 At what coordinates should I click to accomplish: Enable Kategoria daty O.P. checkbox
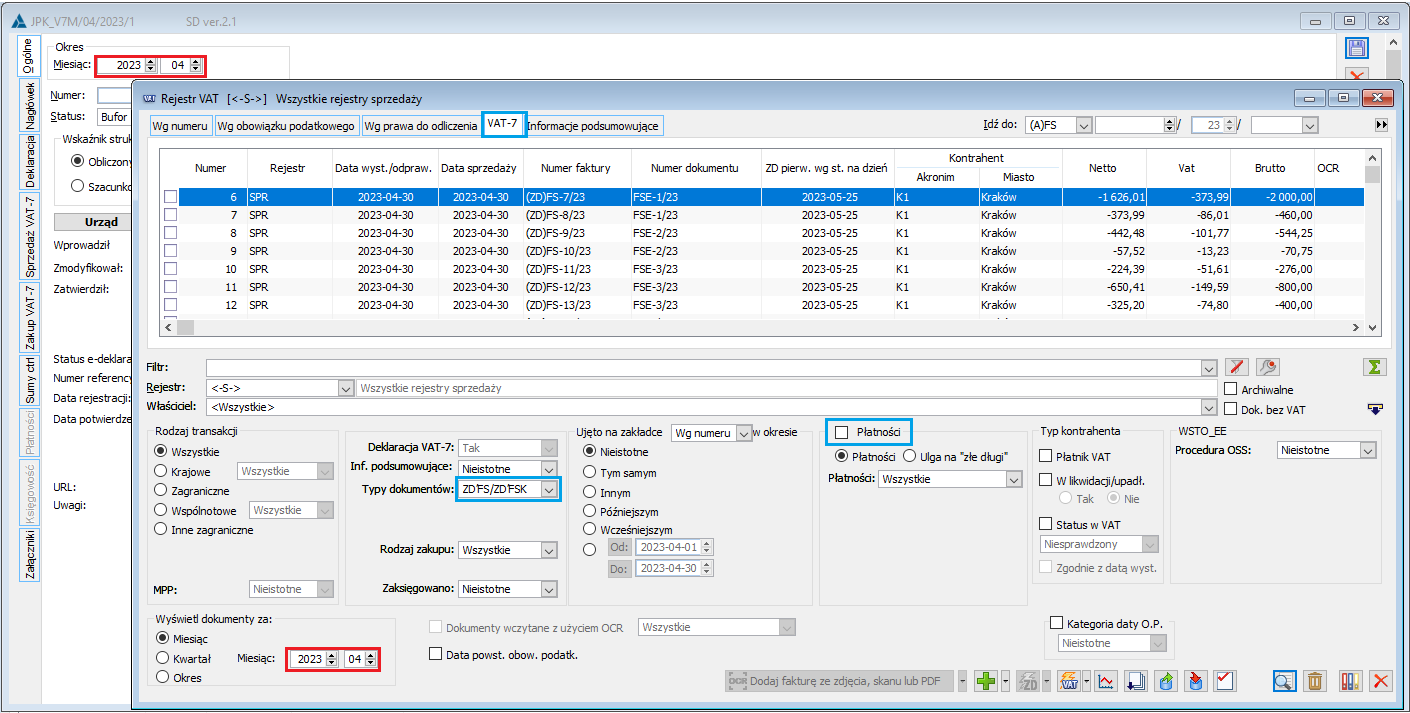coord(1057,623)
